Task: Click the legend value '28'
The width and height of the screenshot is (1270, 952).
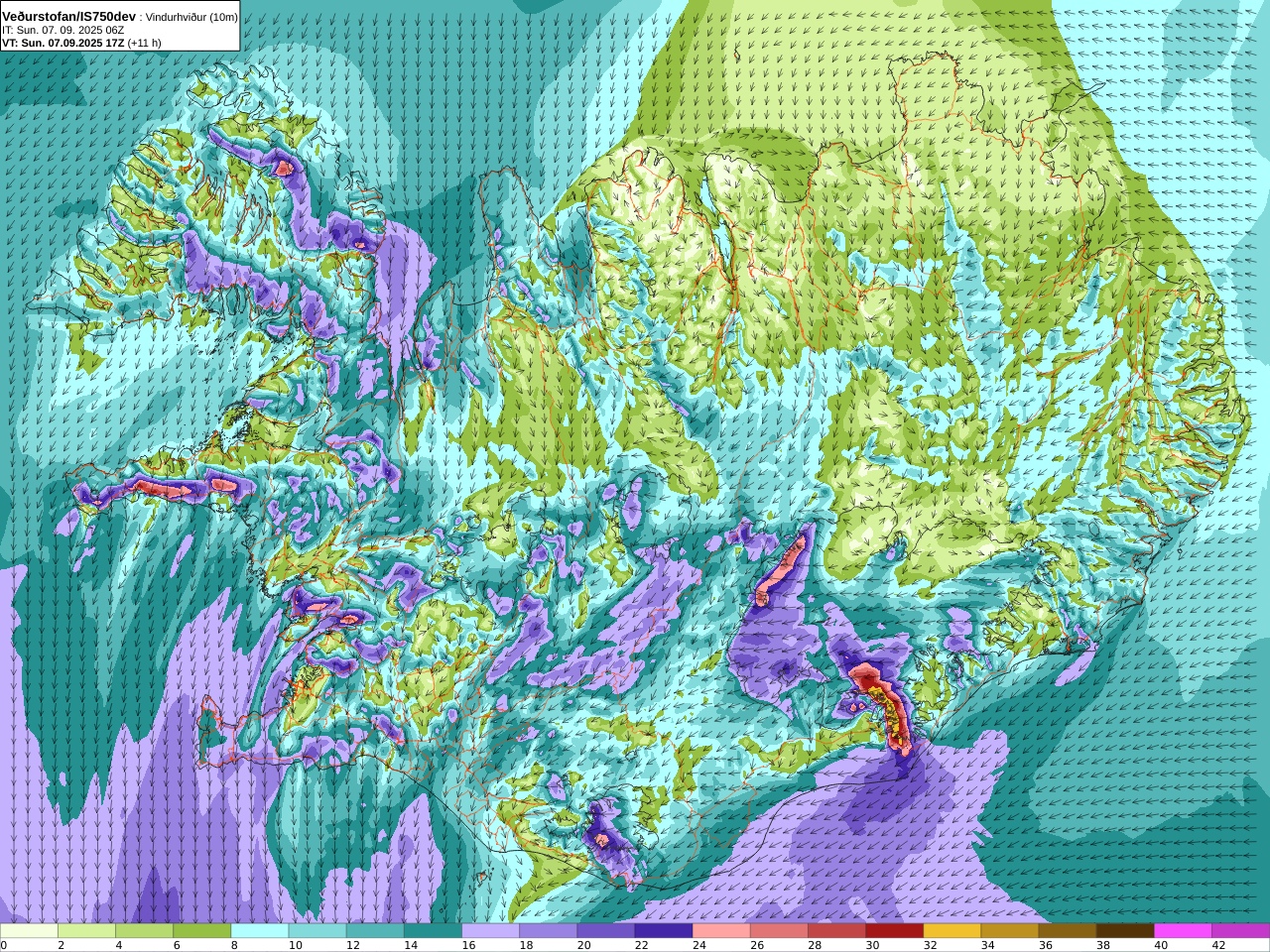Action: 815,946
